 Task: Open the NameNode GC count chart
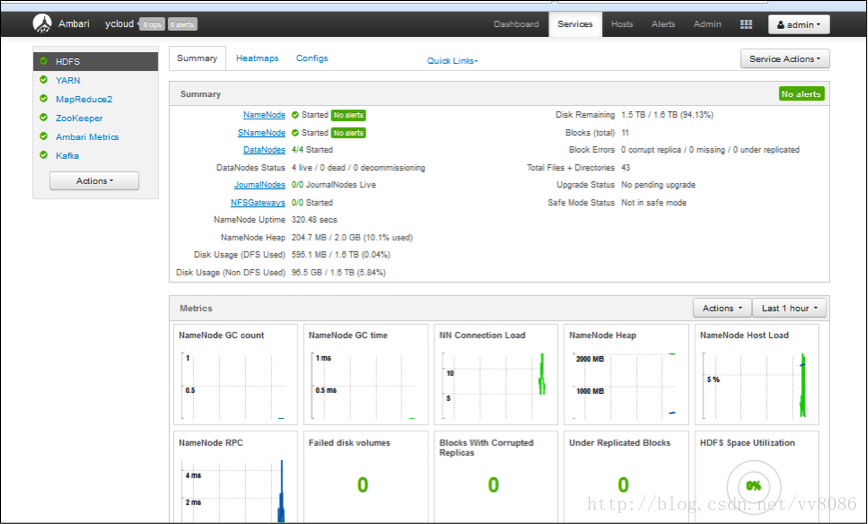(235, 375)
